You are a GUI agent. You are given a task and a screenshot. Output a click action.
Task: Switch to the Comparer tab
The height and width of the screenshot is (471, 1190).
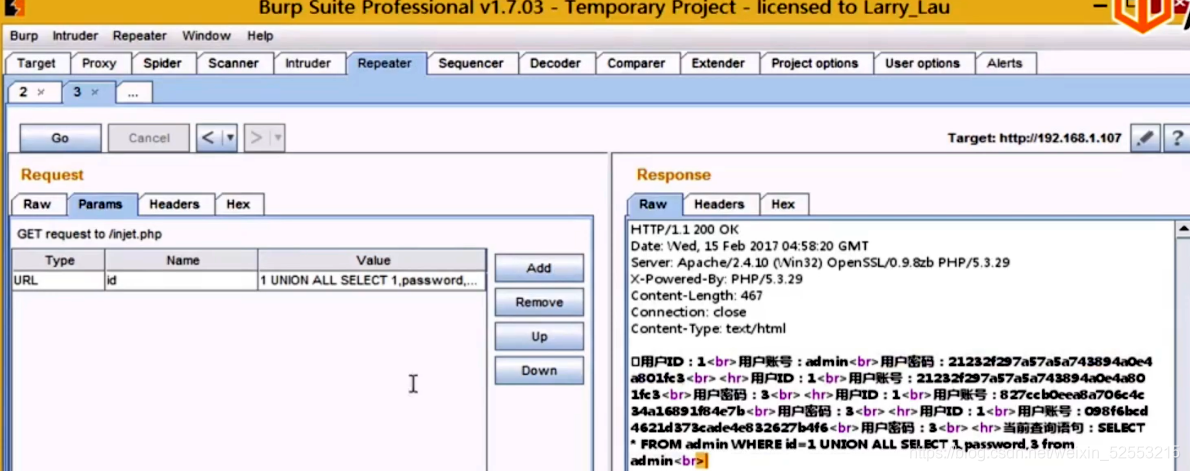637,64
